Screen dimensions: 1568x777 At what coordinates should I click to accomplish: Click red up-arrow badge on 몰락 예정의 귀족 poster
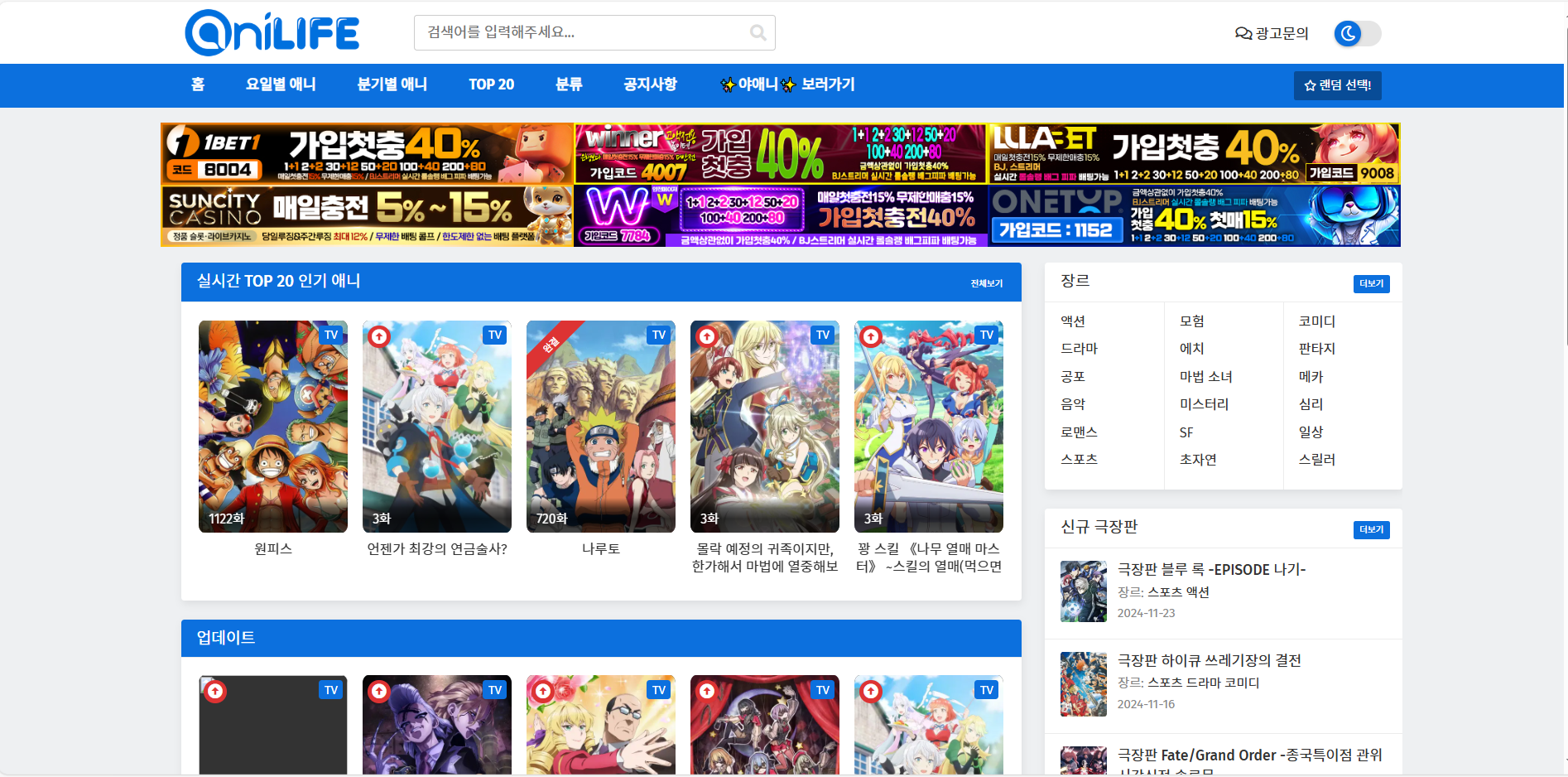coord(707,336)
